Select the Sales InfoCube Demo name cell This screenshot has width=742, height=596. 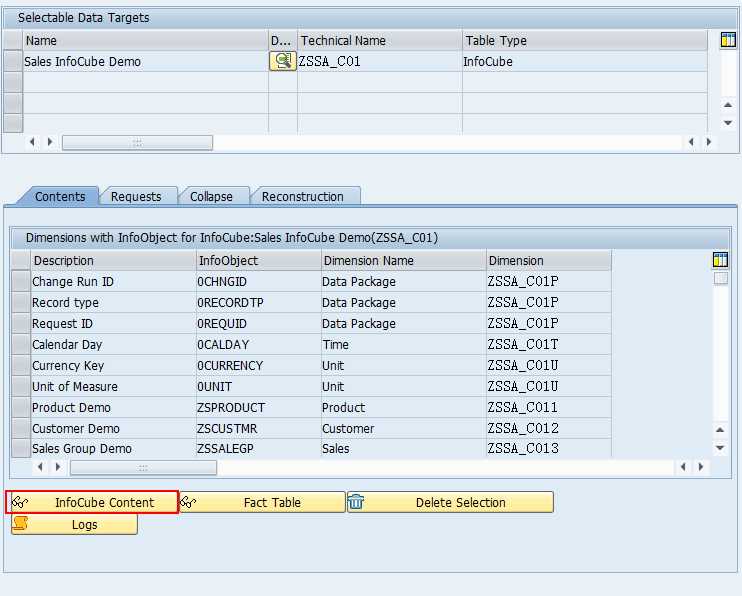coord(145,62)
